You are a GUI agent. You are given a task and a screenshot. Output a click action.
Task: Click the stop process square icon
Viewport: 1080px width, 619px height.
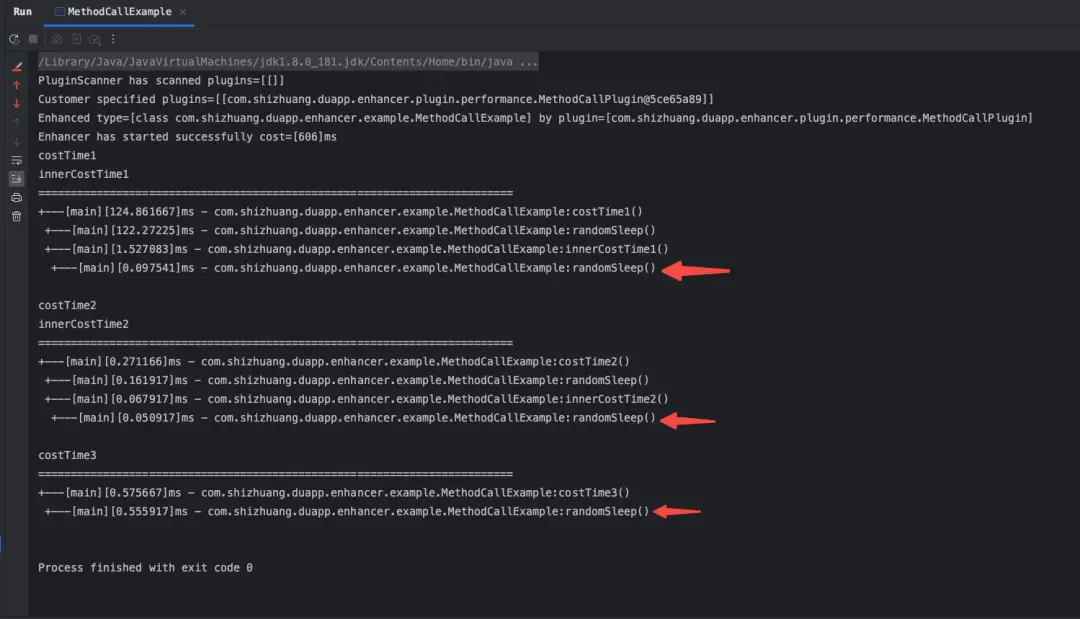click(x=33, y=39)
